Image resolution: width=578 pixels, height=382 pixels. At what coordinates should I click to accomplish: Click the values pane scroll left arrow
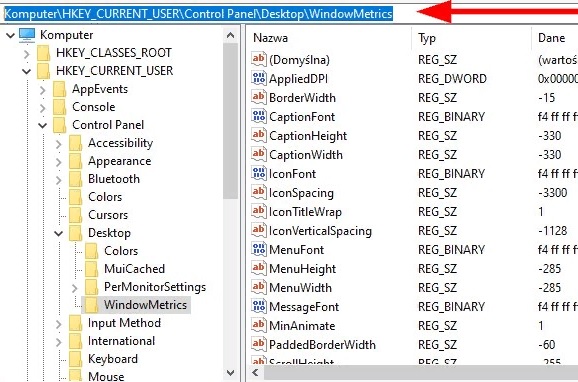pos(255,373)
